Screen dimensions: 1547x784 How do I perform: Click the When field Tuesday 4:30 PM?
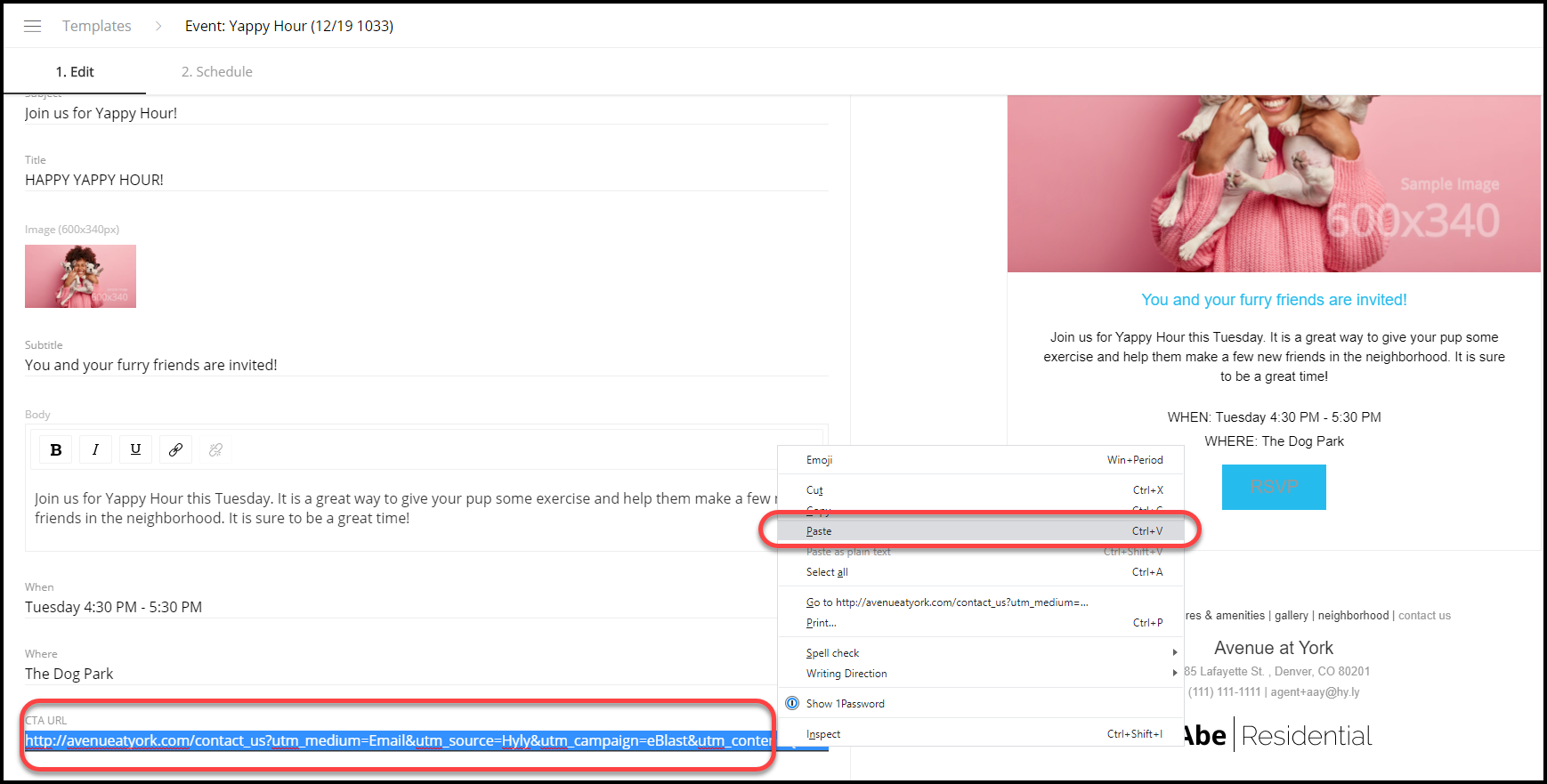point(401,607)
